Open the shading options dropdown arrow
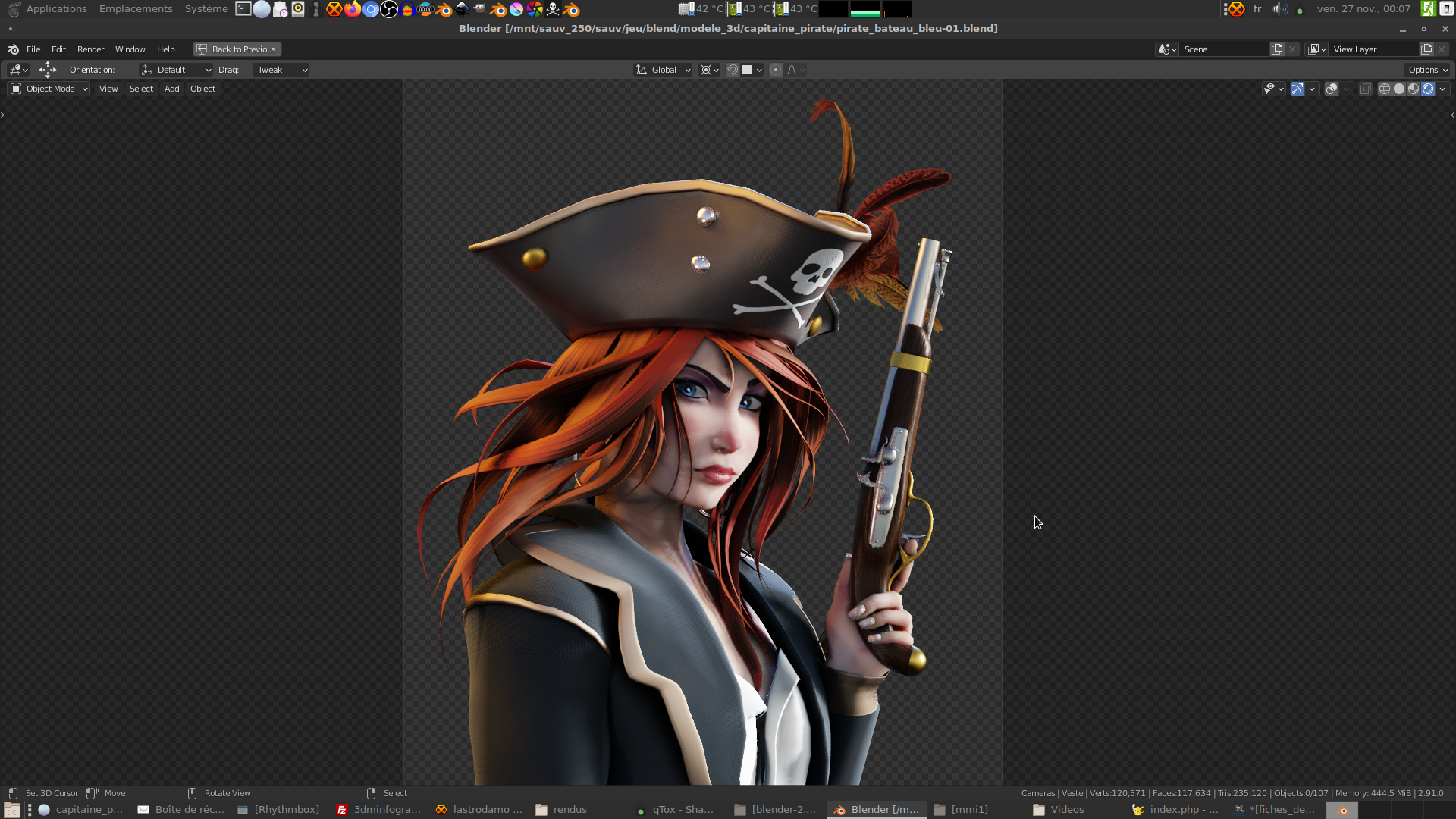 pyautogui.click(x=1442, y=89)
